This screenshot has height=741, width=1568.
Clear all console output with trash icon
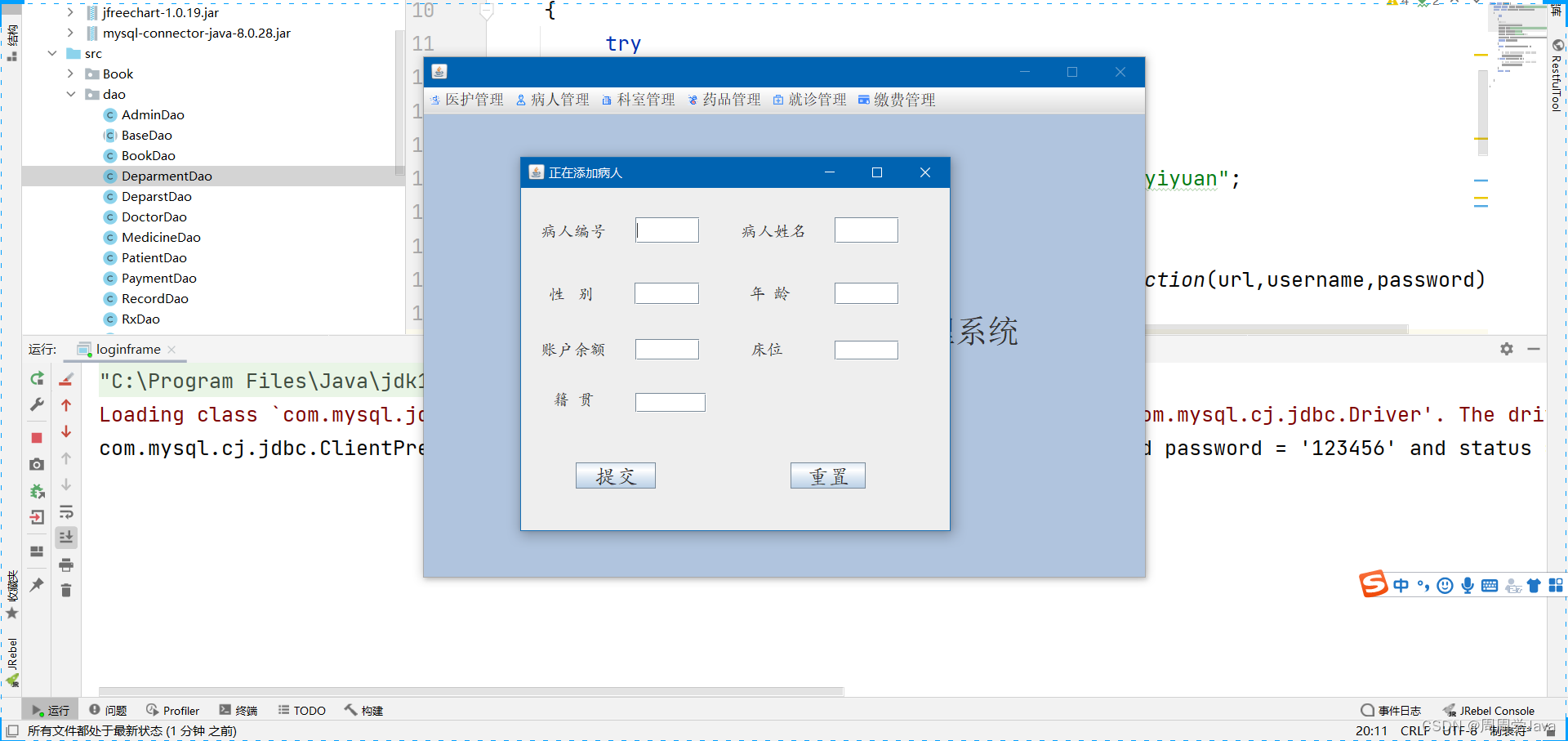coord(66,590)
